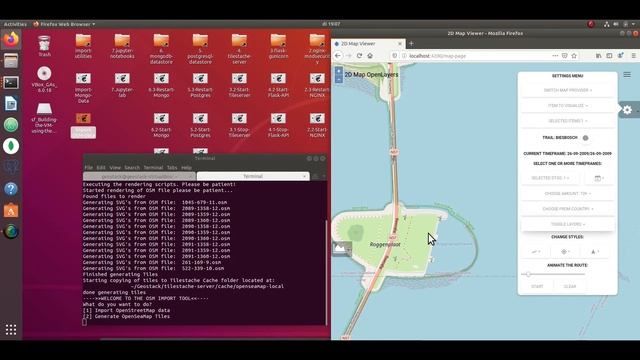640x360 pixels.
Task: Bookmark this page with the star icon
Action: (x=574, y=56)
